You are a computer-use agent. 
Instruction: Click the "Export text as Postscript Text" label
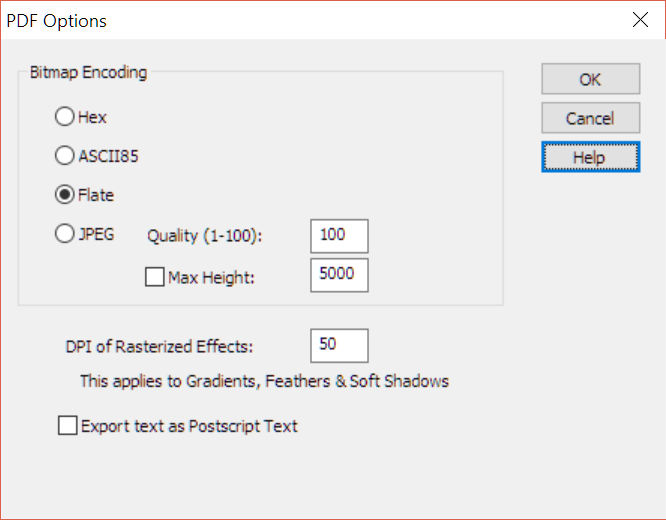(x=189, y=426)
